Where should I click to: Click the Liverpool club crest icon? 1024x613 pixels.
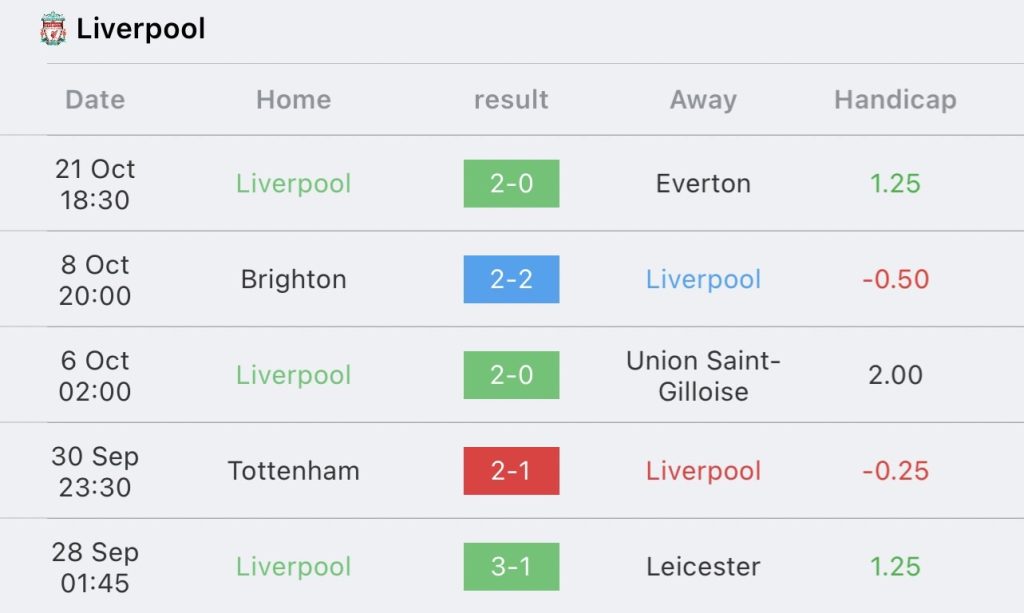[53, 29]
